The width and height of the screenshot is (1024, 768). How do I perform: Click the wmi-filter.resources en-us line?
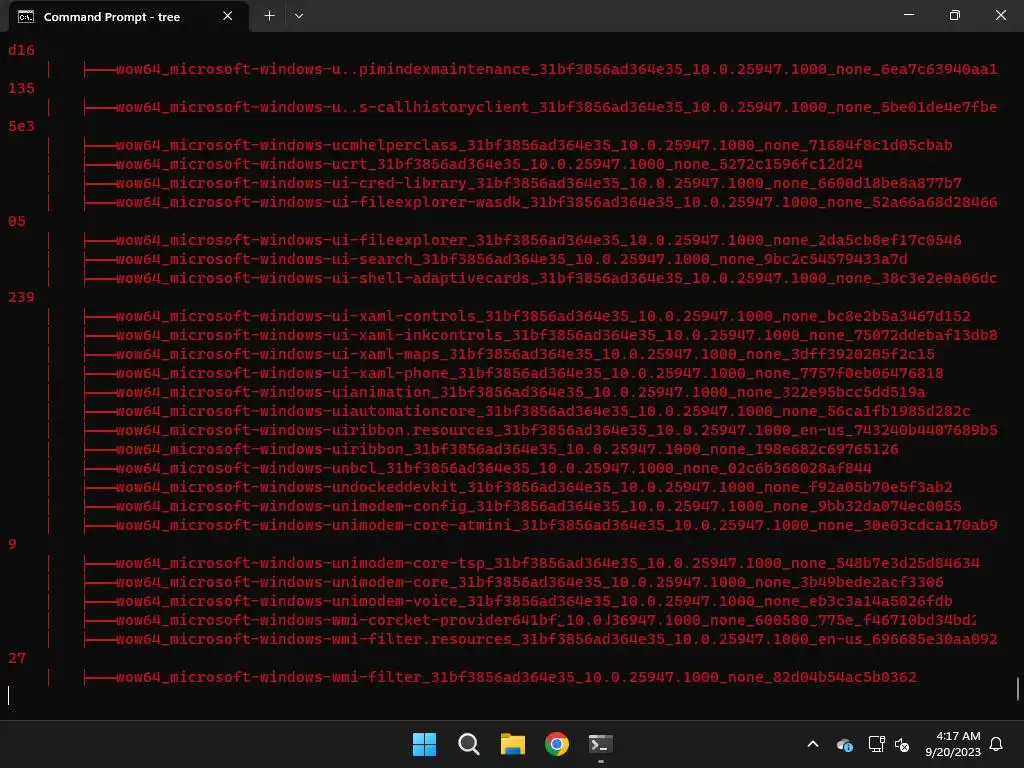click(x=556, y=639)
